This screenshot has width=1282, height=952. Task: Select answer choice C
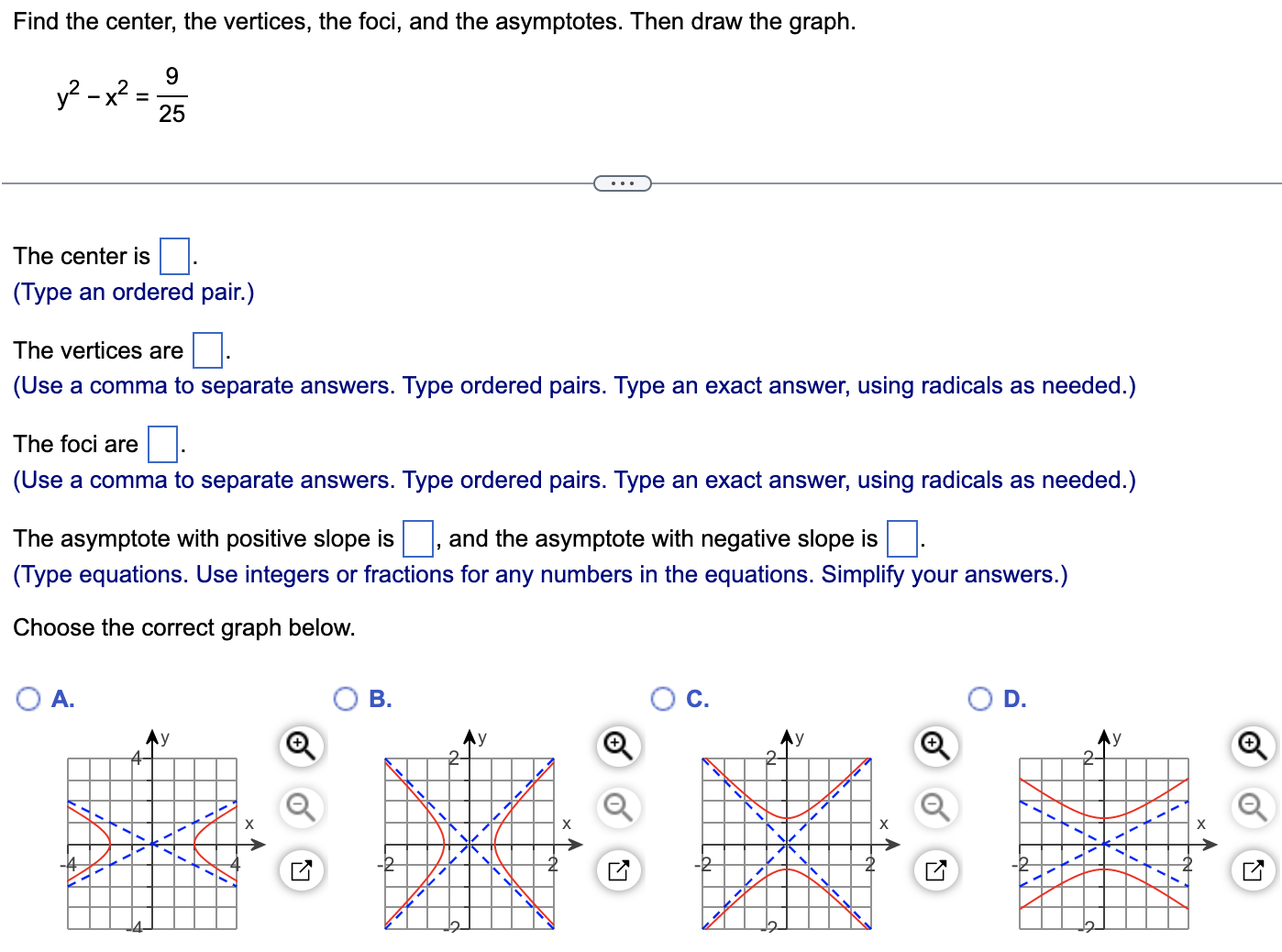[x=663, y=699]
